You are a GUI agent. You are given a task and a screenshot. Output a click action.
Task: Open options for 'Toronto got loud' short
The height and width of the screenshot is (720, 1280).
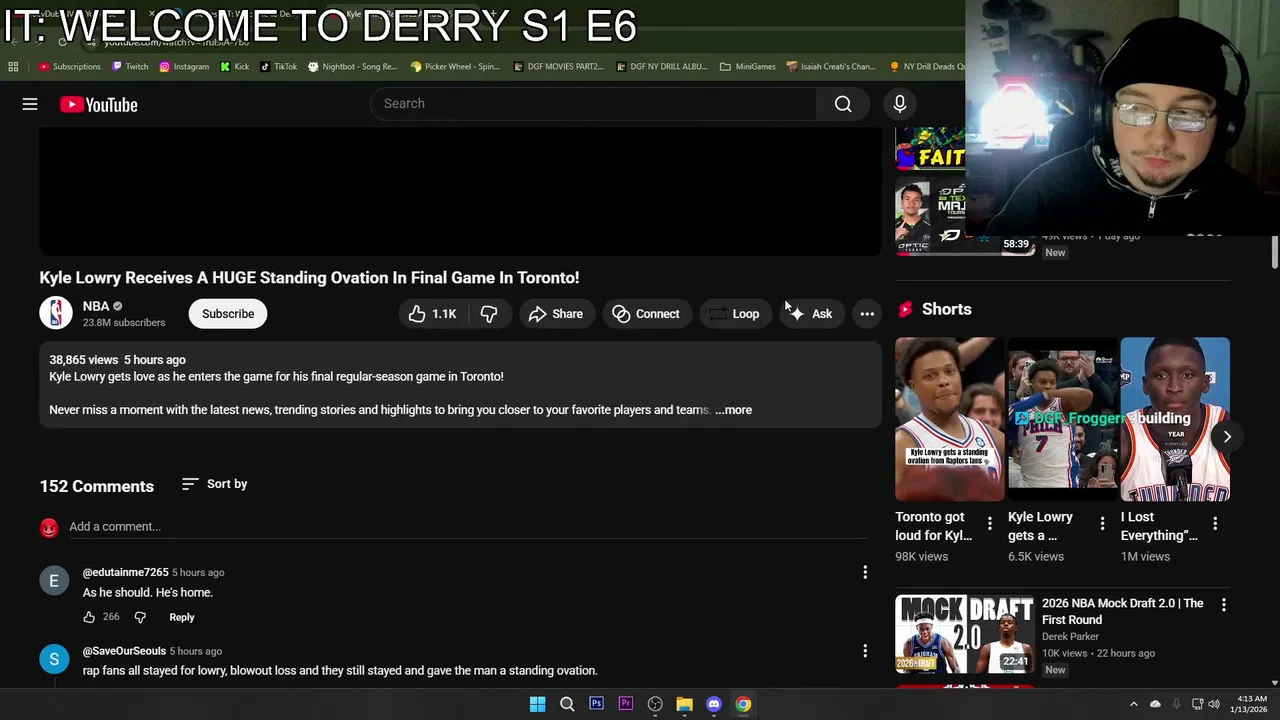point(990,523)
